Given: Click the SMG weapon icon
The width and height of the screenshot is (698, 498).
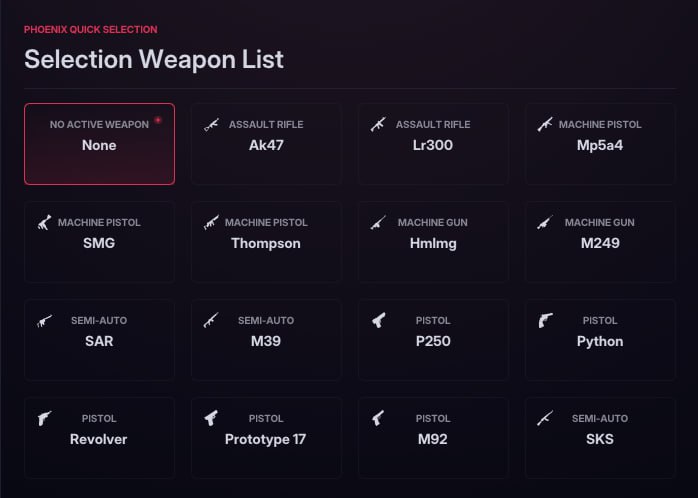Looking at the screenshot, I should point(44,222).
